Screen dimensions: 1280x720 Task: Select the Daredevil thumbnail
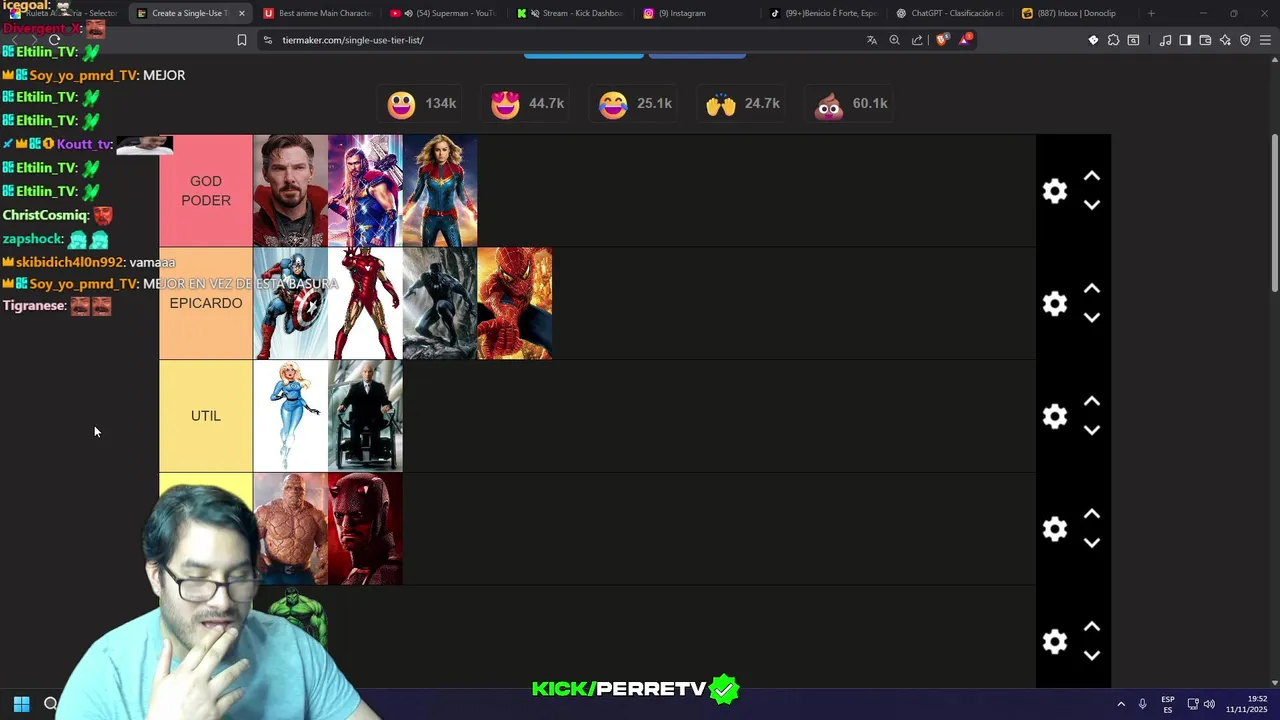pyautogui.click(x=365, y=529)
